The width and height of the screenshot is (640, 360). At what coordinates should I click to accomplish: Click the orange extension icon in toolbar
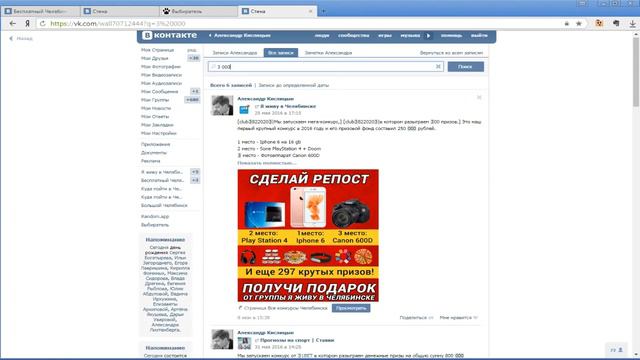coord(599,23)
